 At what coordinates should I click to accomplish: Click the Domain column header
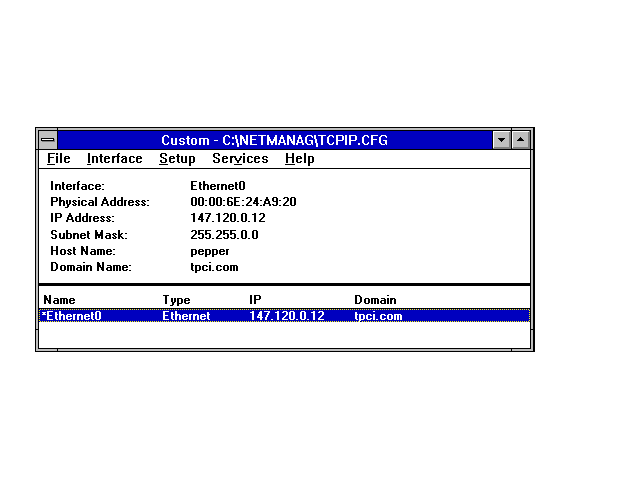[375, 300]
